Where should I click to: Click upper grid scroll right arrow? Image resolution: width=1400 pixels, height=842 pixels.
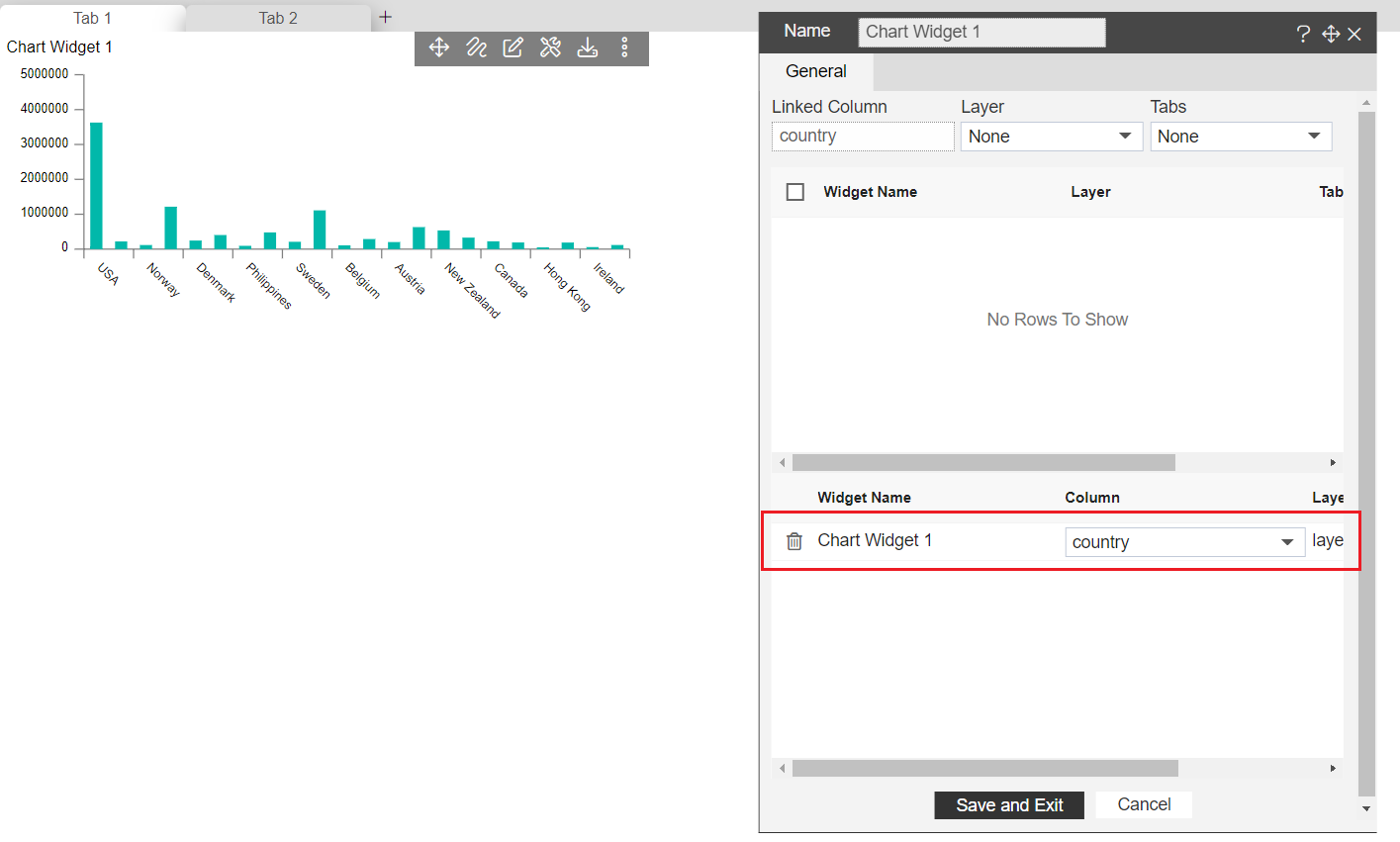click(1333, 463)
